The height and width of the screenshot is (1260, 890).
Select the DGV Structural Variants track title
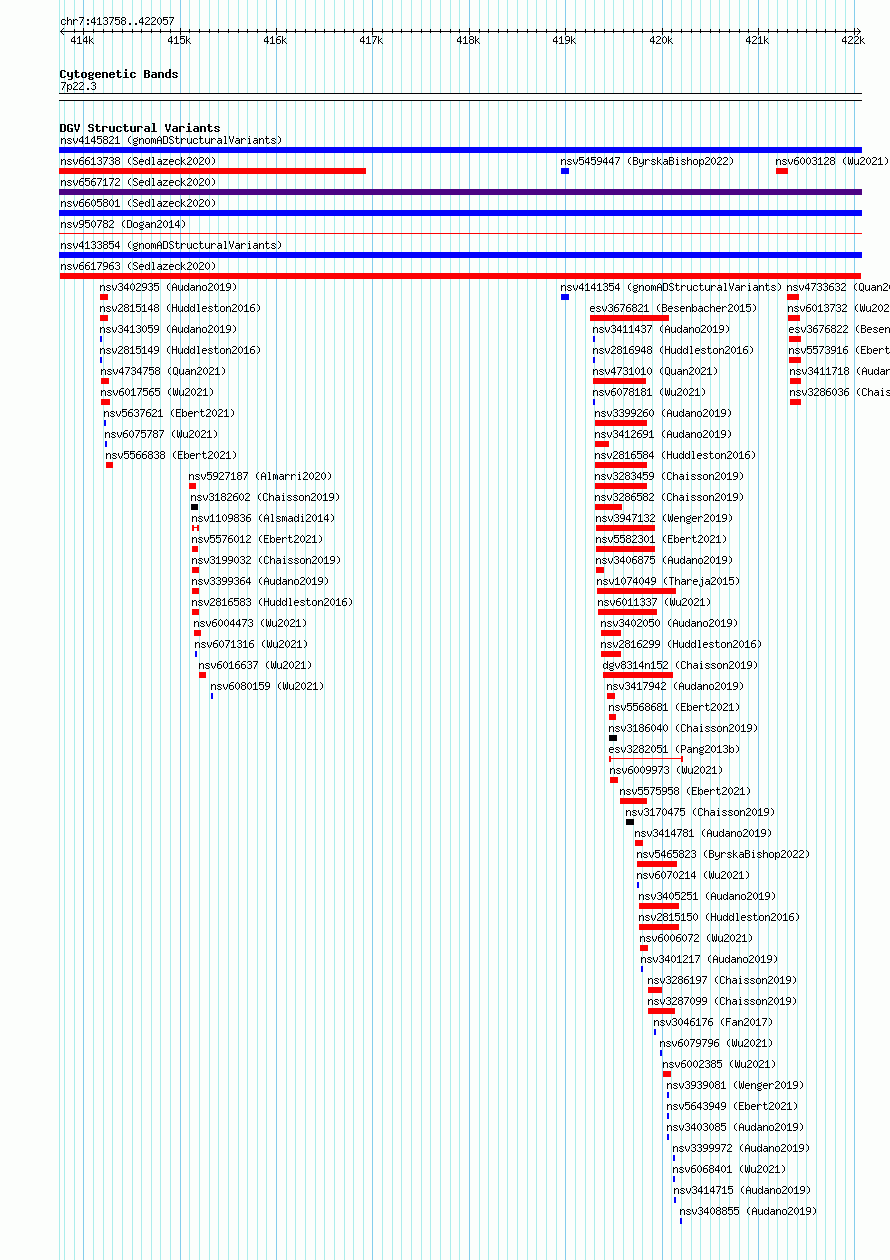[x=140, y=128]
